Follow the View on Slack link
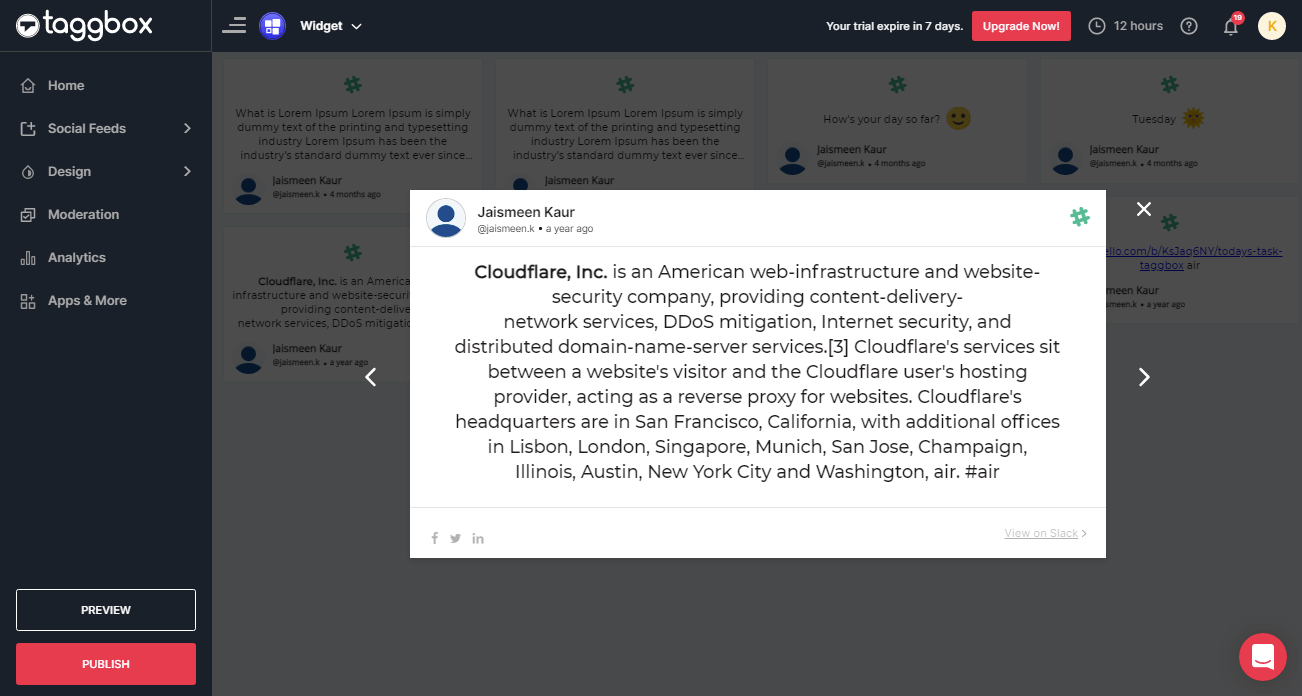 1044,533
